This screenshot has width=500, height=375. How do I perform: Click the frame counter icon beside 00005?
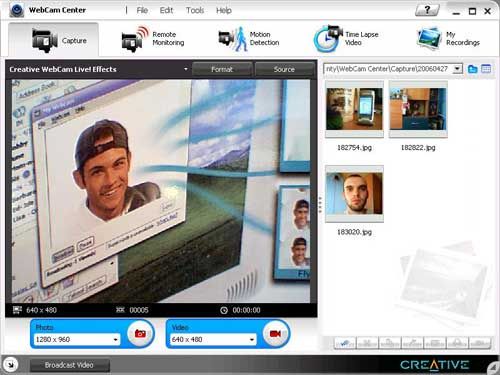click(120, 310)
